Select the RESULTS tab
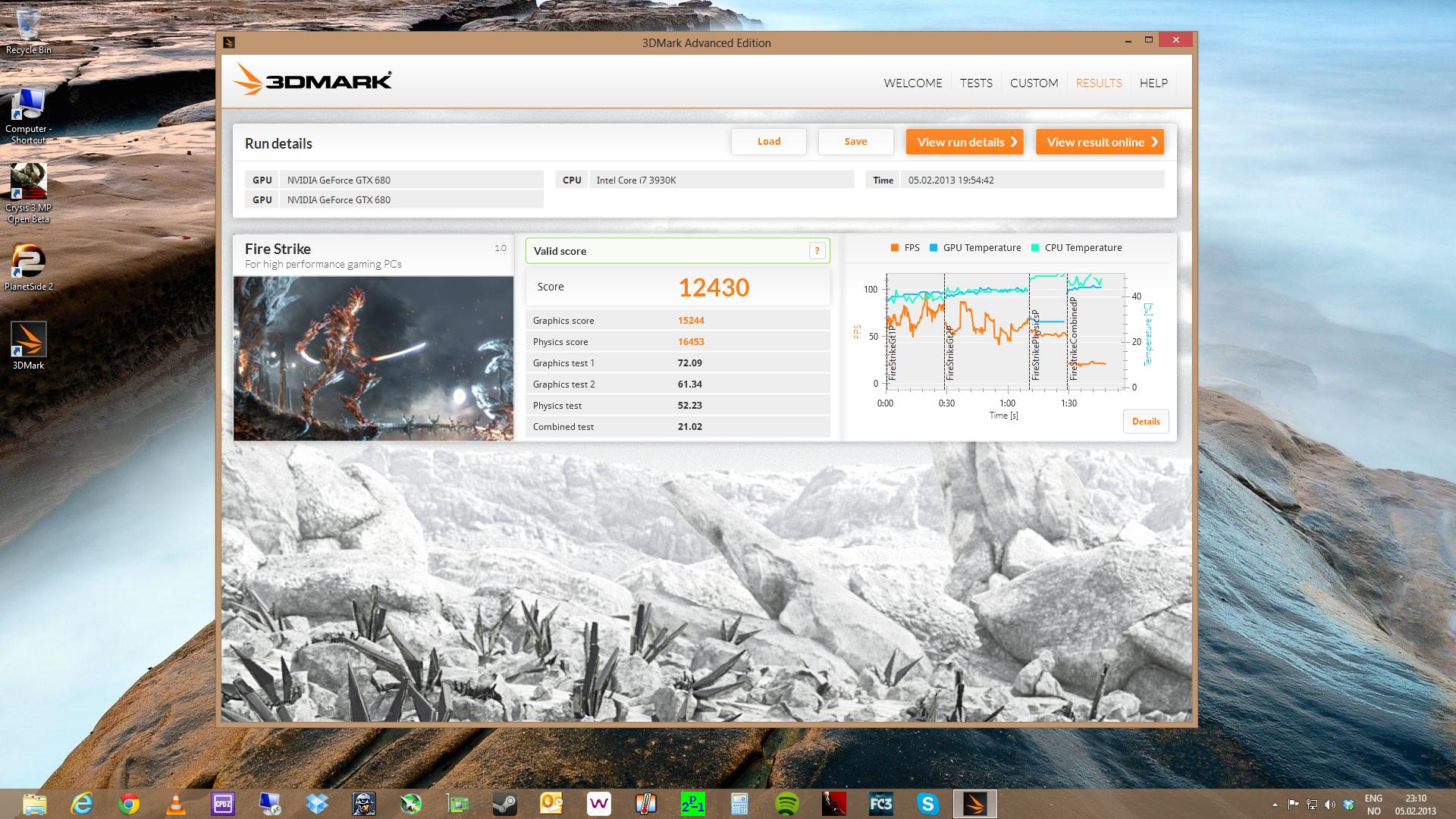The height and width of the screenshot is (819, 1456). click(x=1099, y=83)
